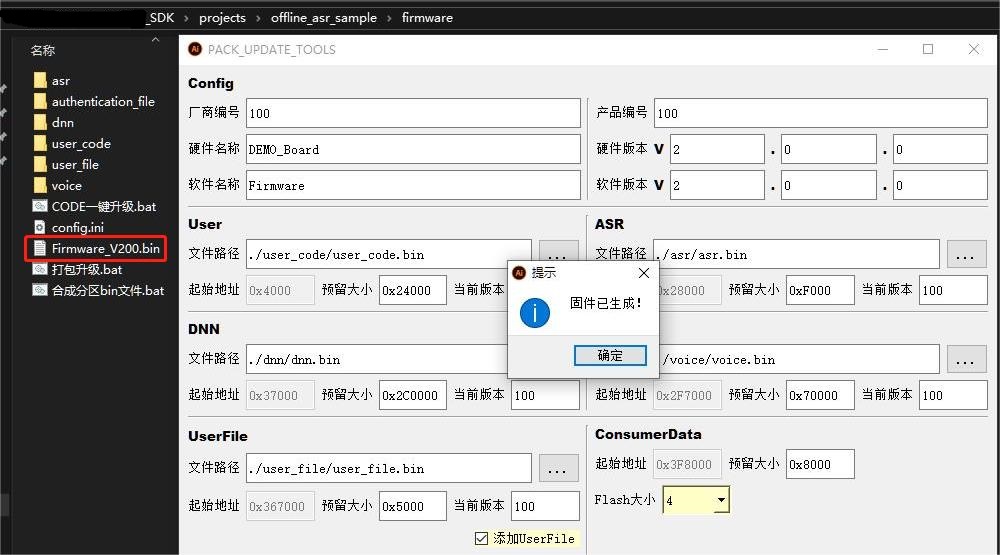
Task: Click the 确定 button in dialog
Action: tap(609, 355)
